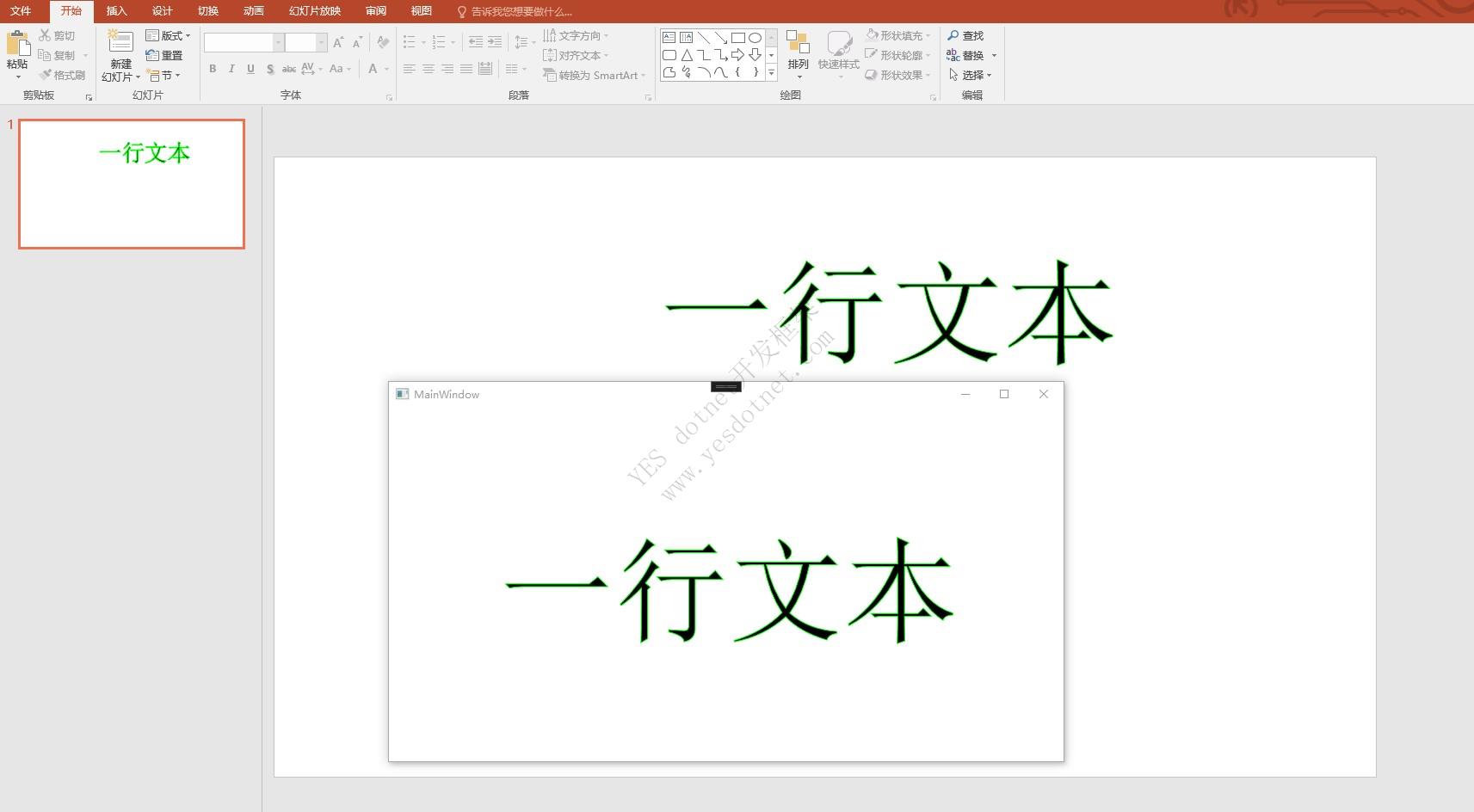This screenshot has height=812, width=1474.
Task: Open the File (文件) tab
Action: pyautogui.click(x=21, y=11)
